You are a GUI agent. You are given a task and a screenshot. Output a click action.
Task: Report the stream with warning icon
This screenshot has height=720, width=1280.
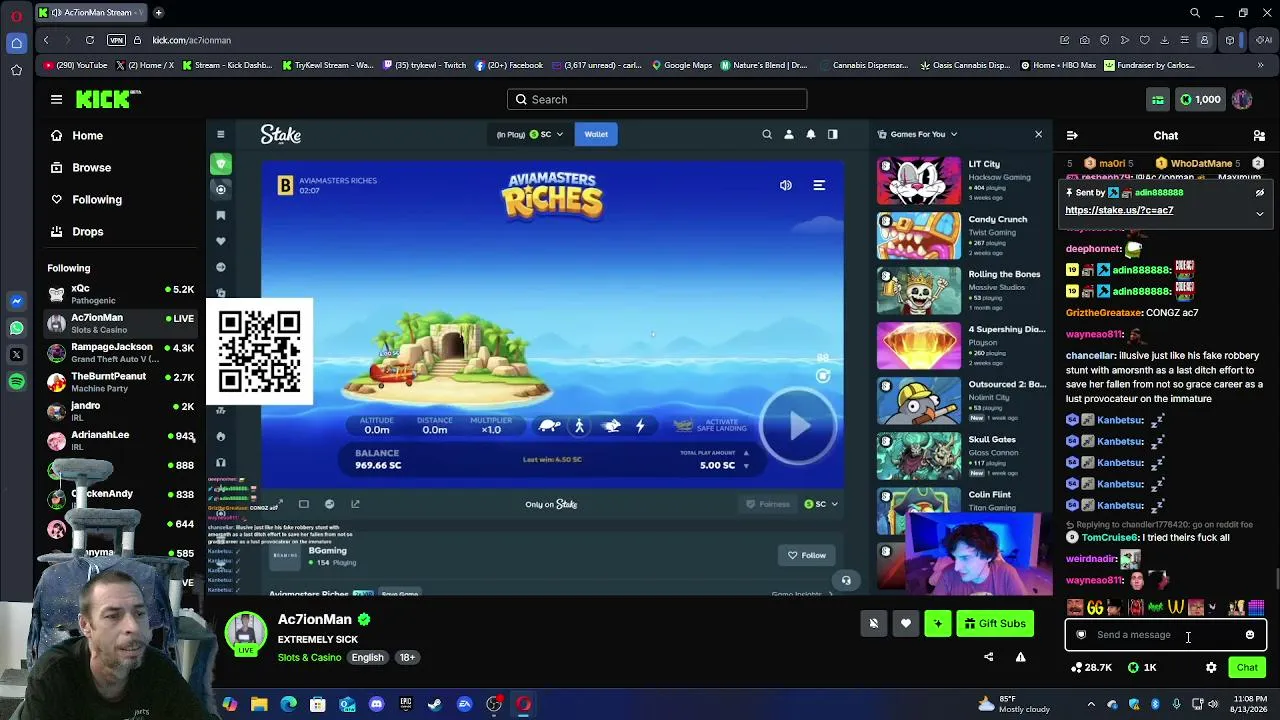[x=1020, y=657]
